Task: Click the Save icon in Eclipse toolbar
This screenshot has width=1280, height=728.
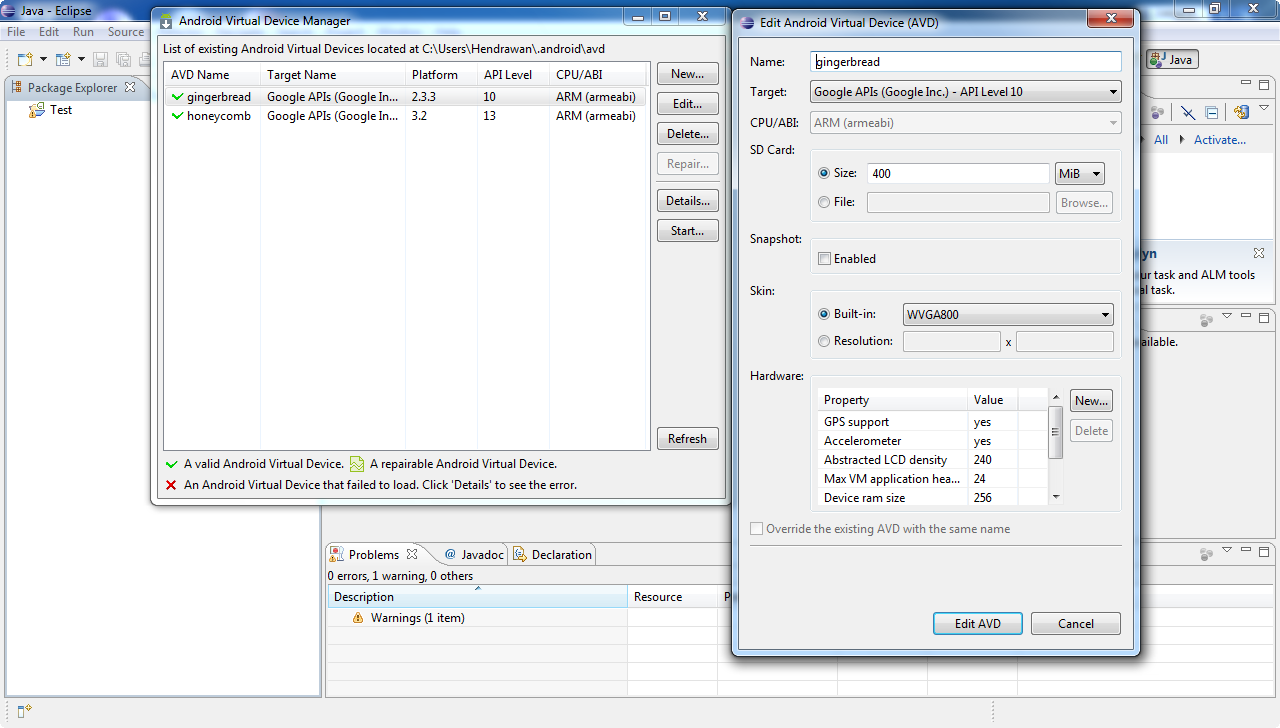Action: (x=101, y=60)
